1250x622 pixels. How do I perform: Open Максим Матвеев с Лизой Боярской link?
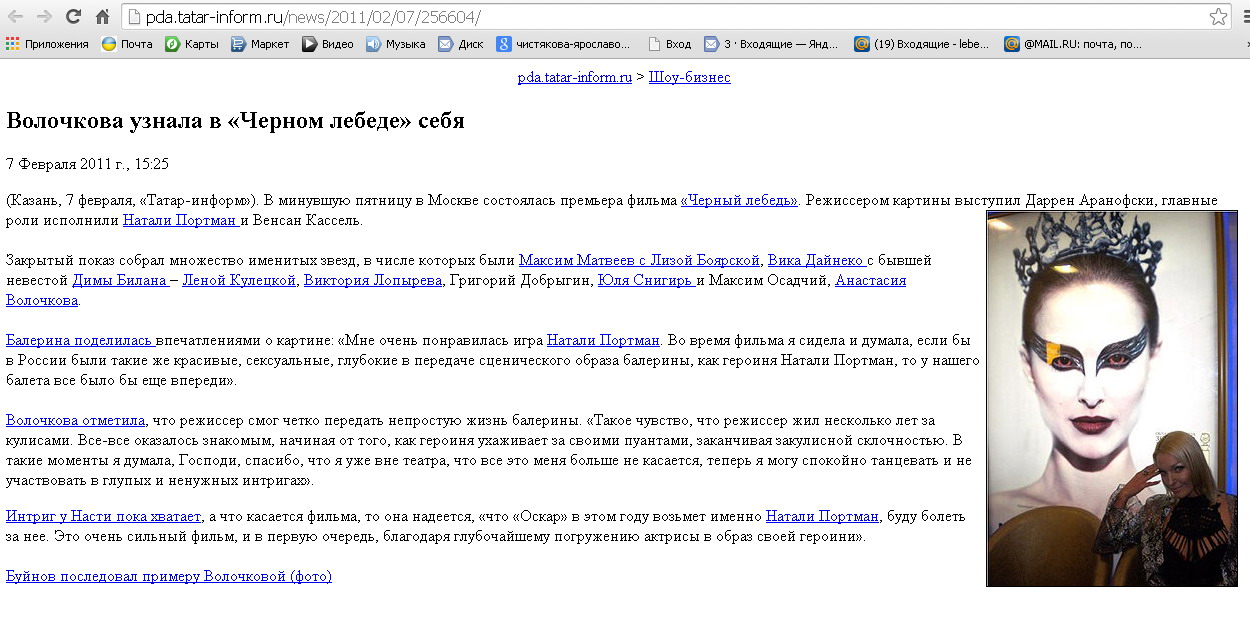[x=639, y=260]
